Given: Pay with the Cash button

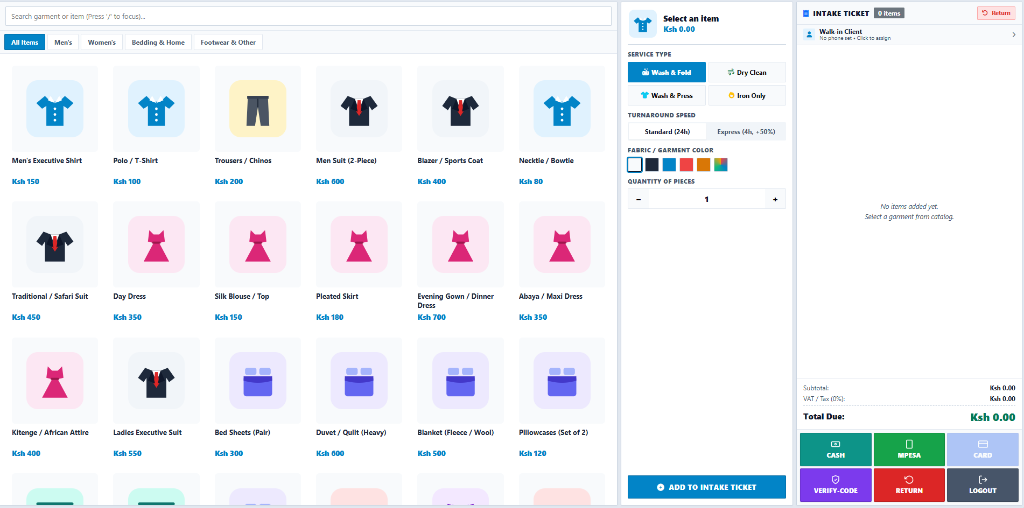Looking at the screenshot, I should [x=836, y=449].
